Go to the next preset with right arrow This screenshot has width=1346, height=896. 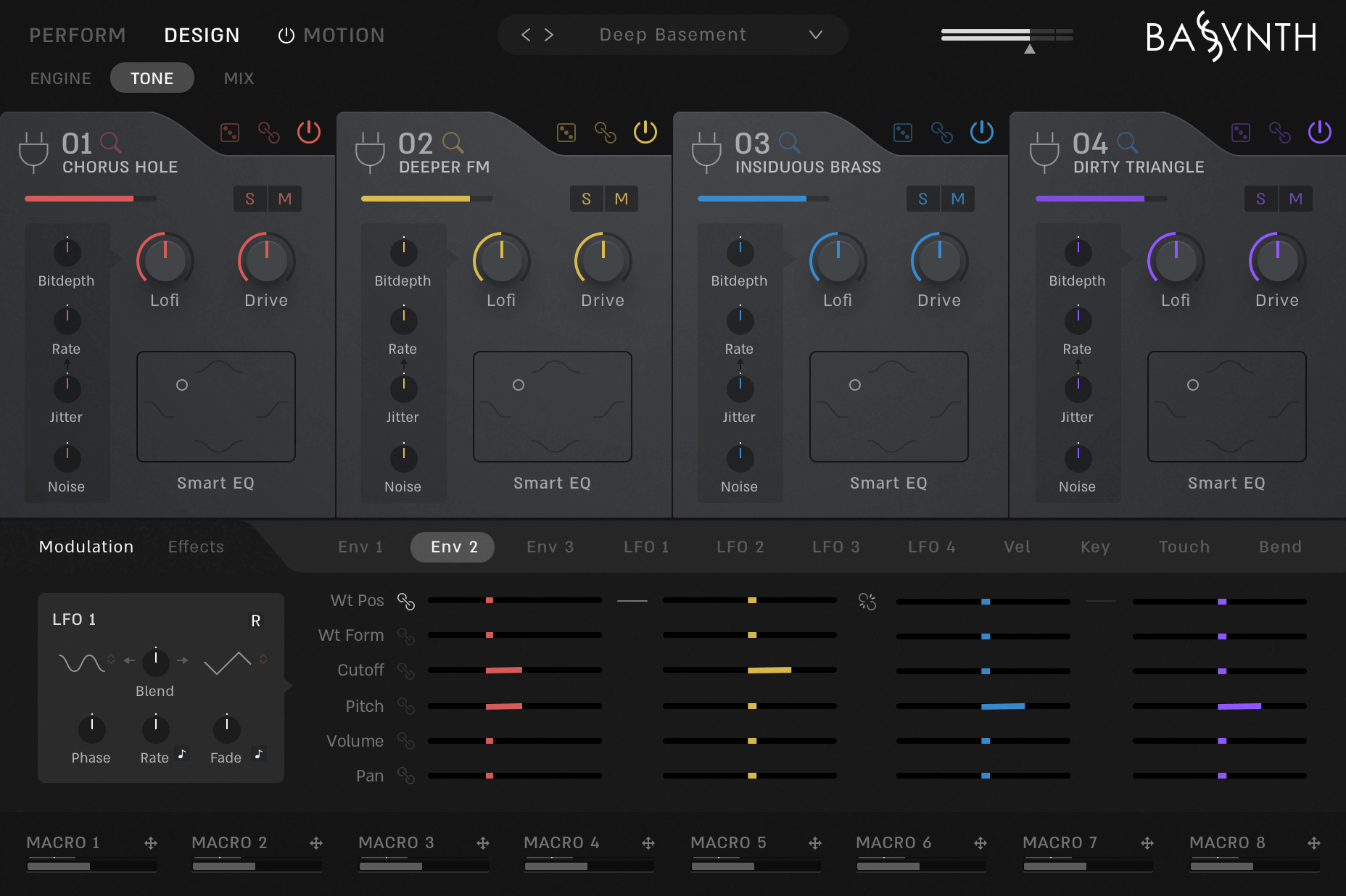[549, 35]
